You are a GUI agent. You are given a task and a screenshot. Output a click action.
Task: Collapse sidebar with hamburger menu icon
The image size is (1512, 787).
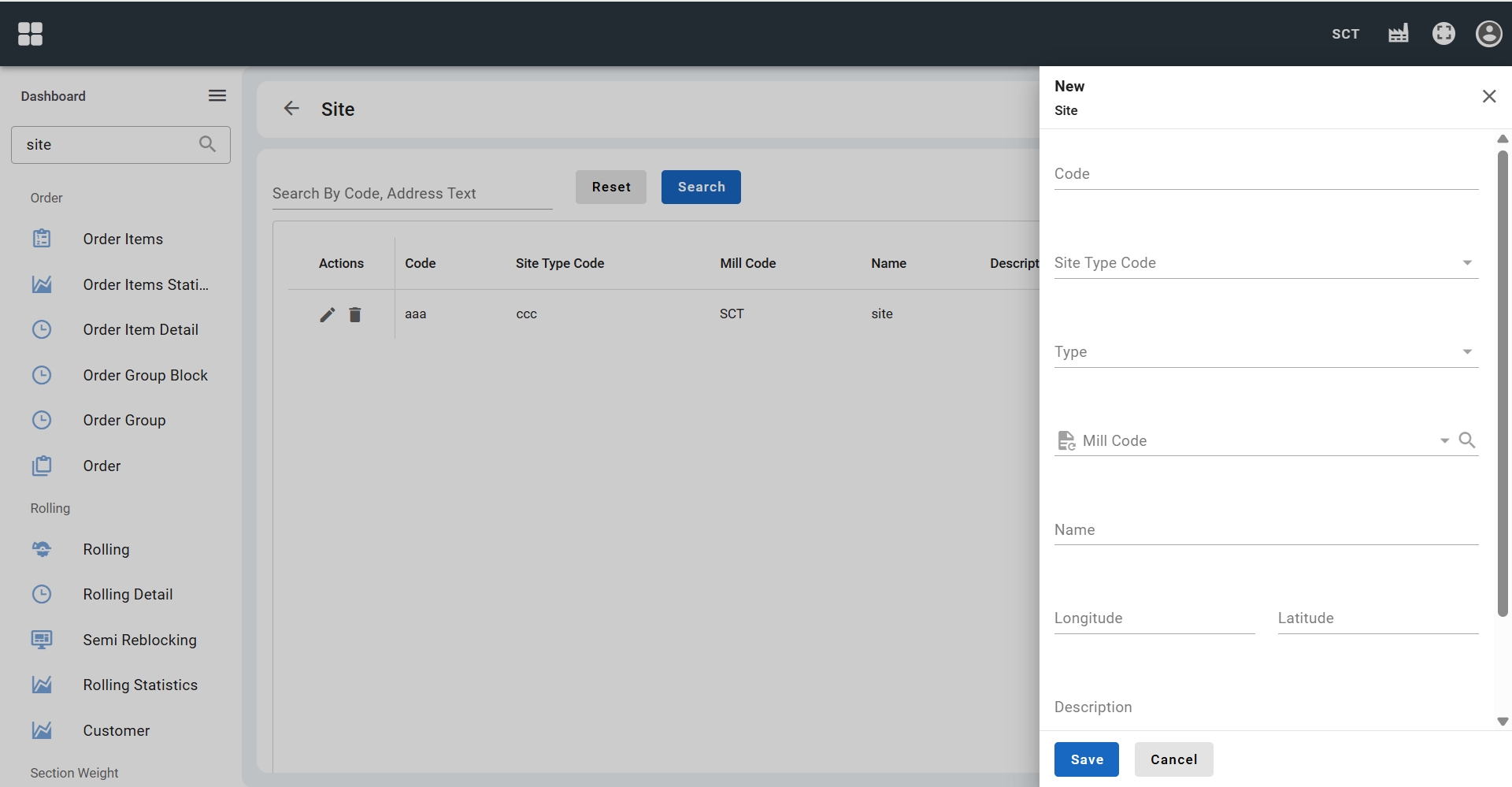(x=217, y=96)
